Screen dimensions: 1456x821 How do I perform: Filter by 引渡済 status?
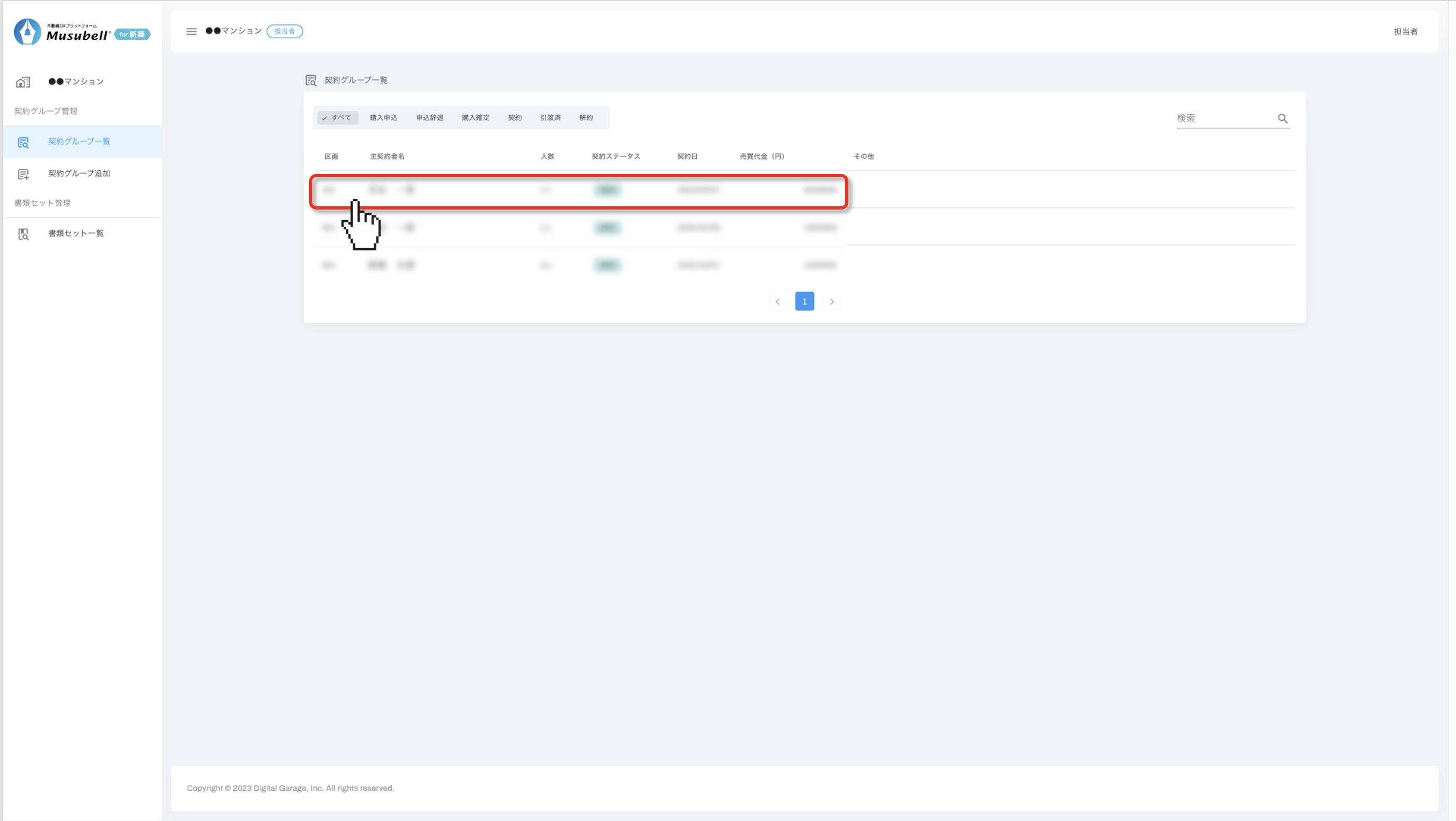(x=550, y=118)
